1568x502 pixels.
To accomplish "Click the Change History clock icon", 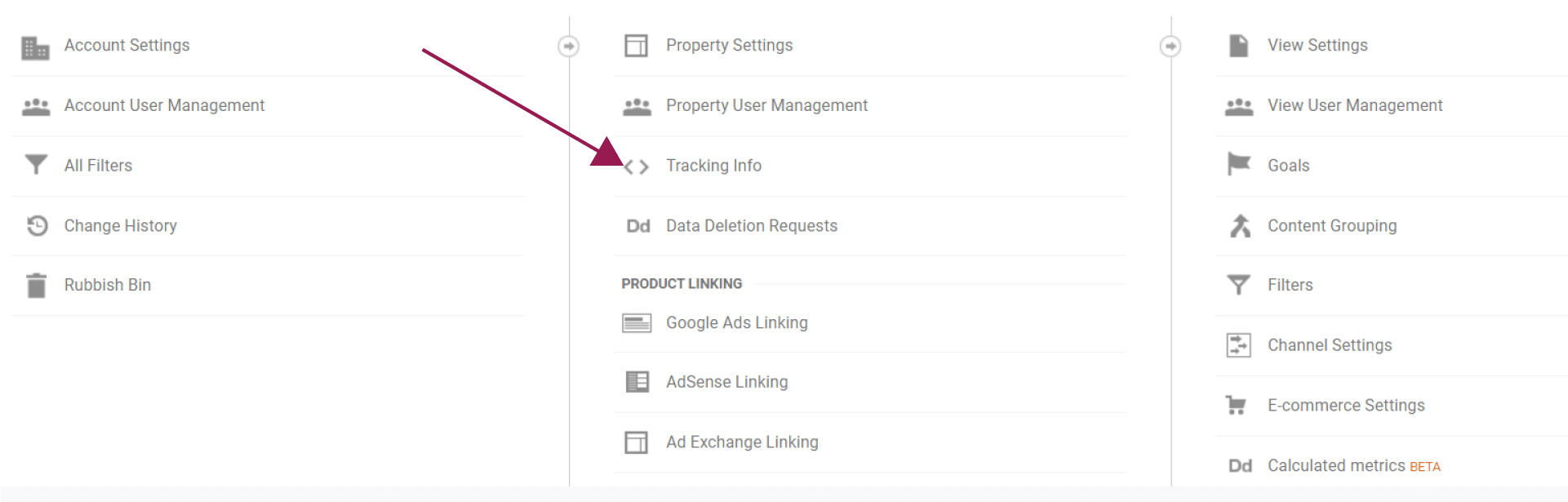I will tap(37, 225).
